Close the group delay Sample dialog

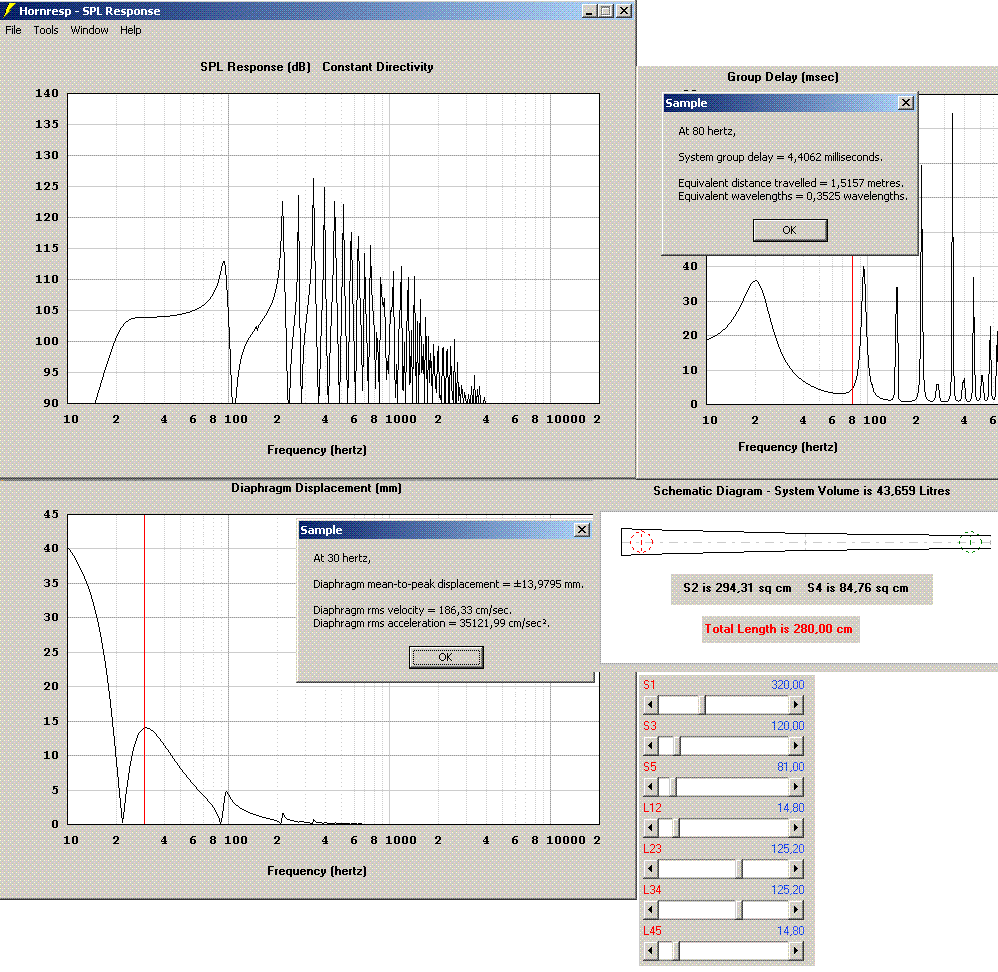906,102
